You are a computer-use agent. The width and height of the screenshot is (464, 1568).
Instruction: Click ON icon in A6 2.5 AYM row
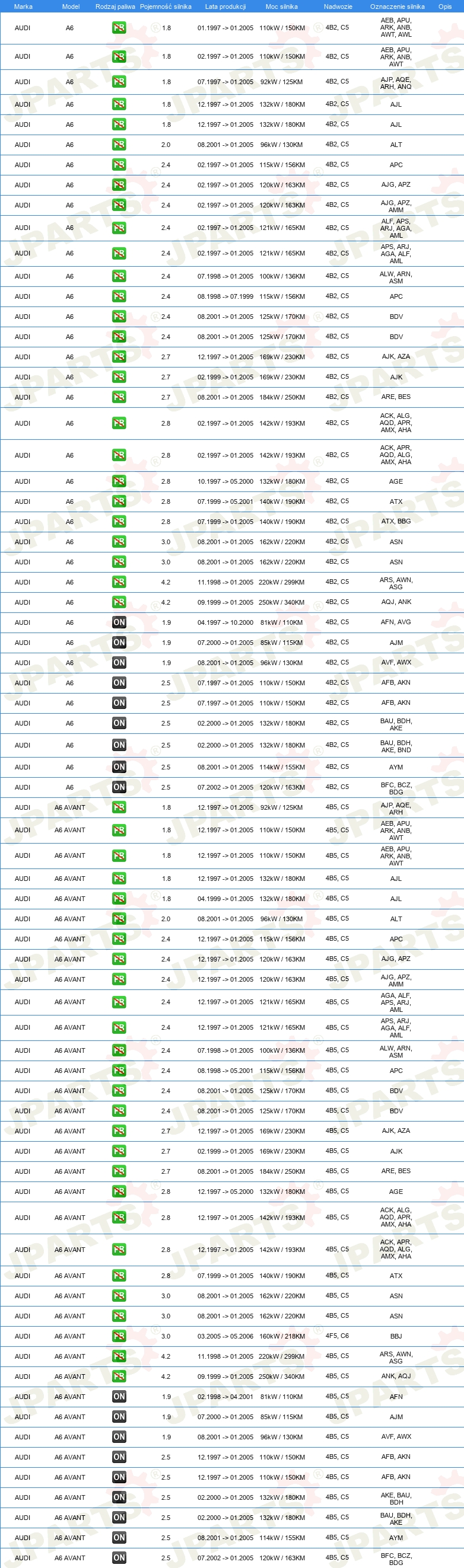click(119, 767)
